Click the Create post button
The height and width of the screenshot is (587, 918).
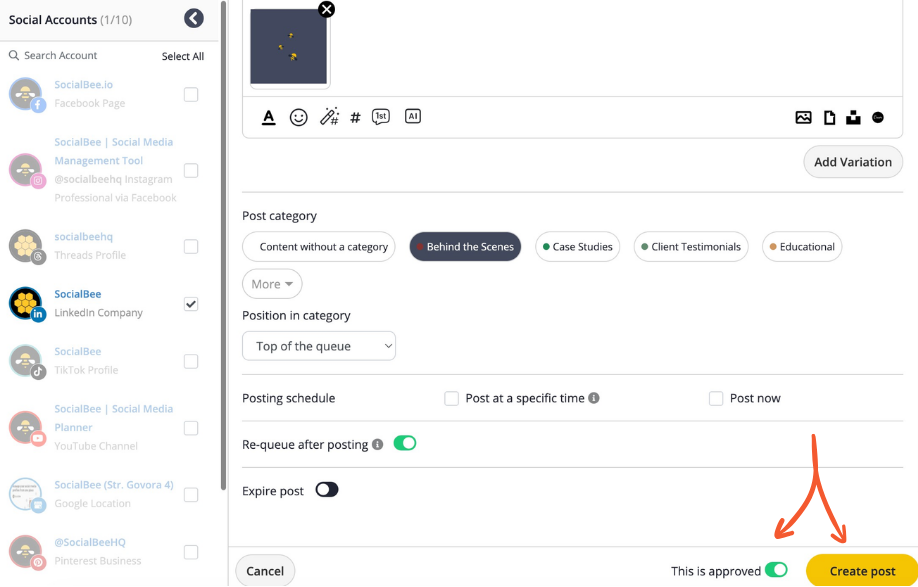[862, 571]
